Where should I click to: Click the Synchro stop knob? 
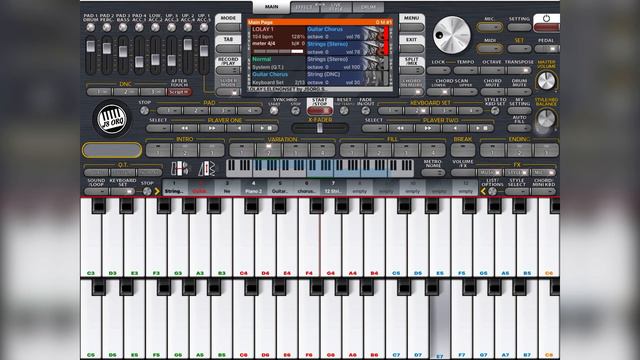(296, 111)
